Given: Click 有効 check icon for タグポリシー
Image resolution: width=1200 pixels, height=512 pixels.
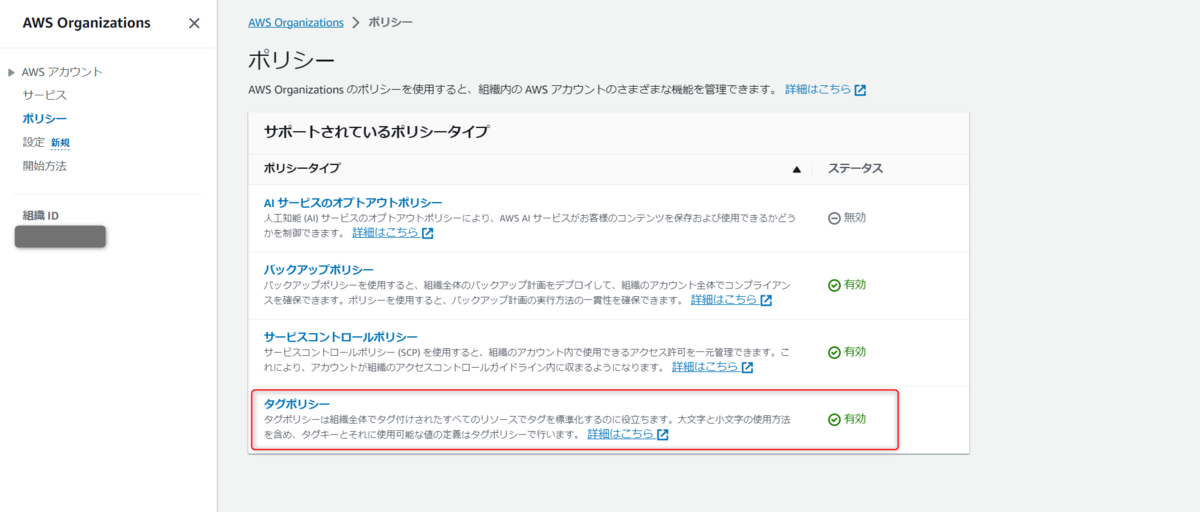Looking at the screenshot, I should pos(834,420).
